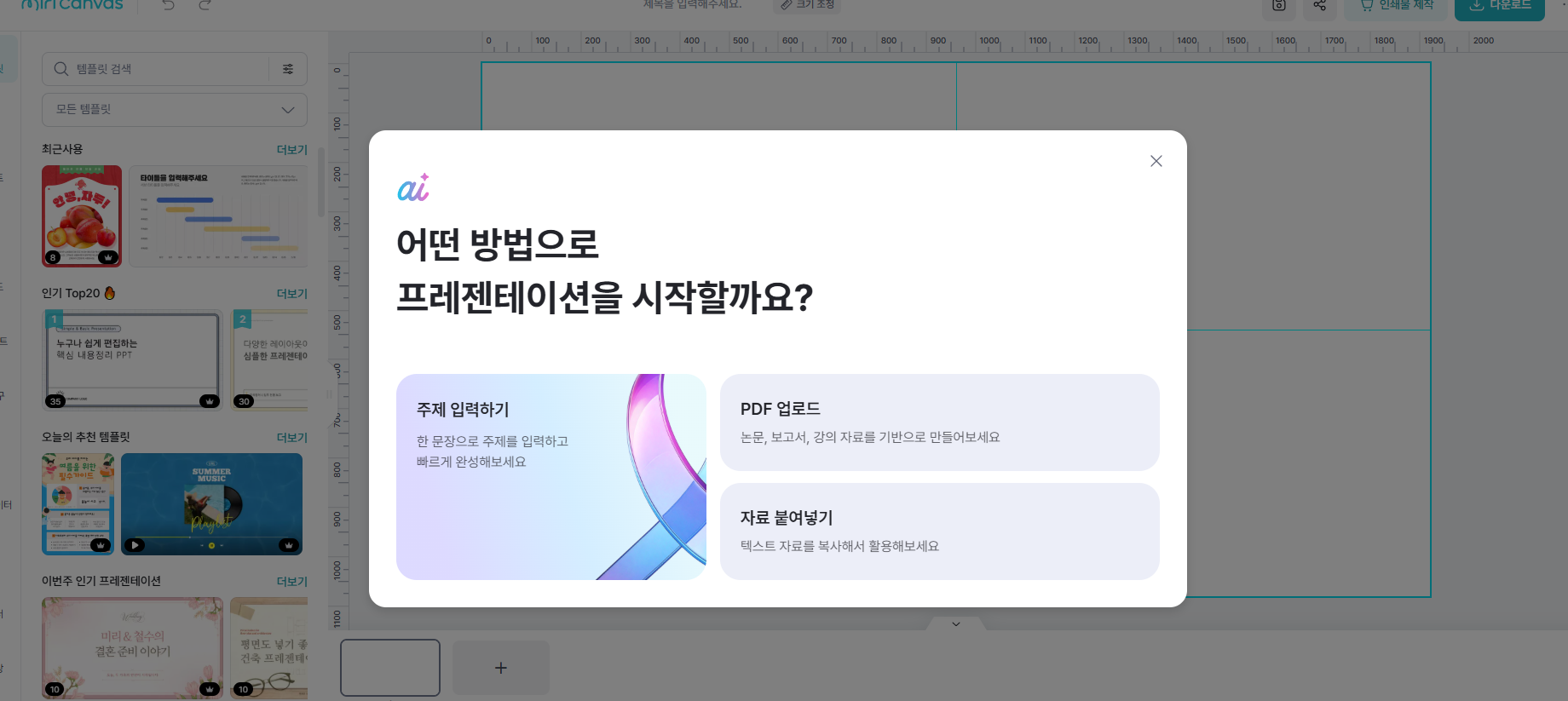This screenshot has width=1568, height=701.
Task: Click the ai logo in dialog
Action: 413,187
